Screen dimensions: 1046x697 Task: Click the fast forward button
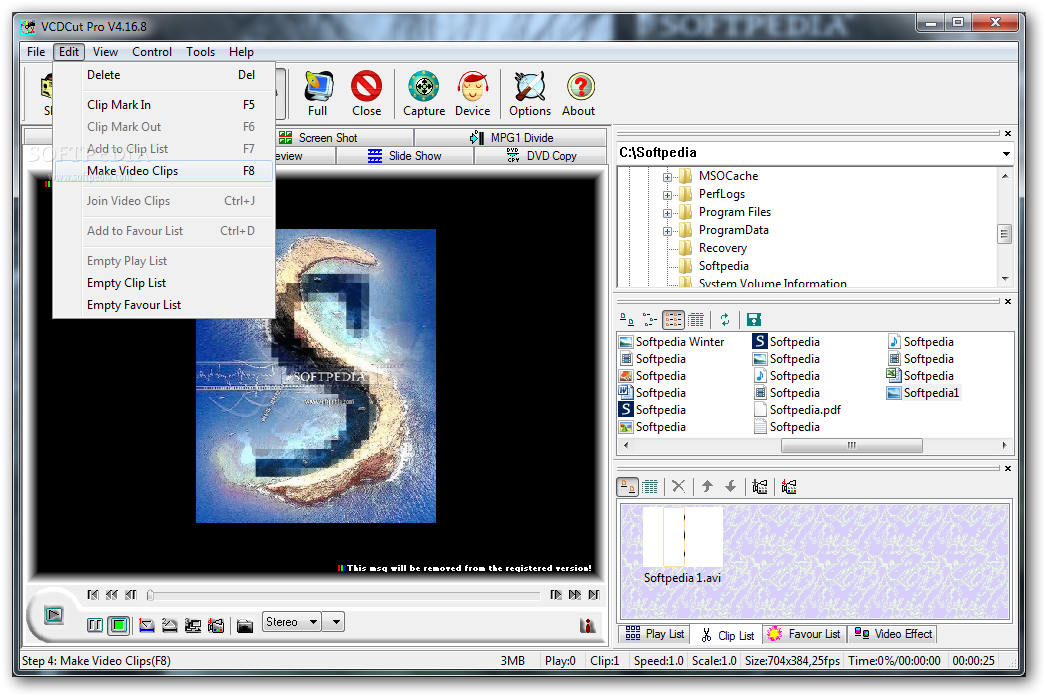click(x=574, y=594)
